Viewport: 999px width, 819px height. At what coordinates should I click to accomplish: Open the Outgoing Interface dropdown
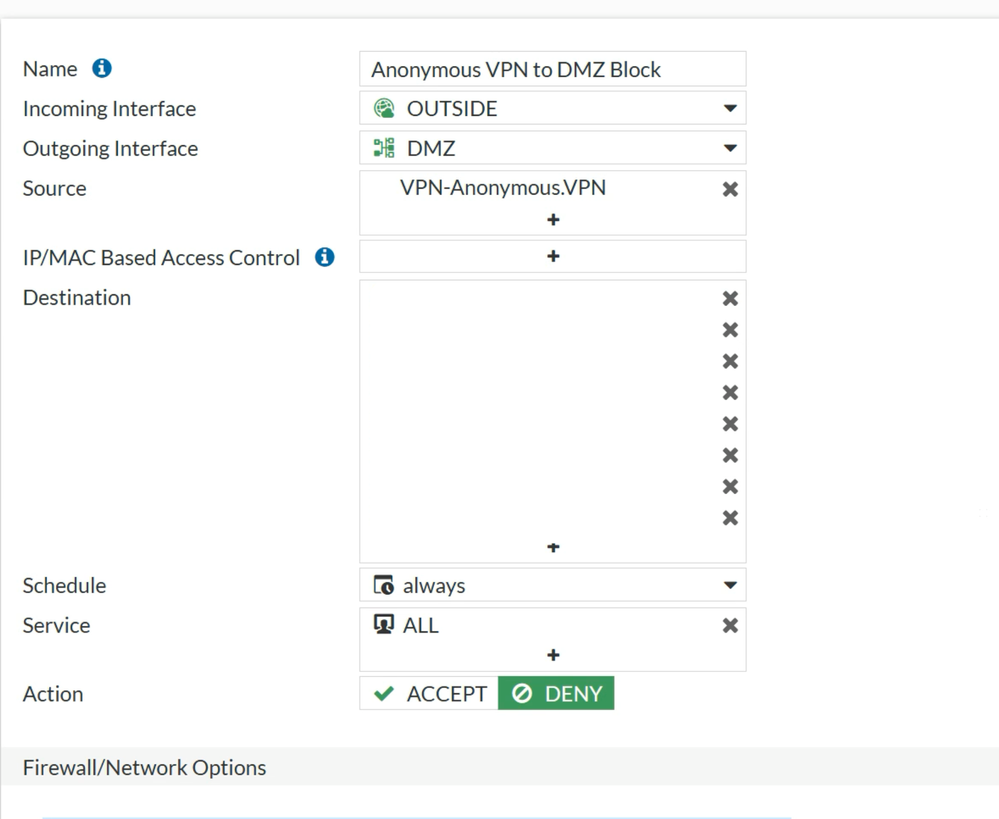[729, 148]
